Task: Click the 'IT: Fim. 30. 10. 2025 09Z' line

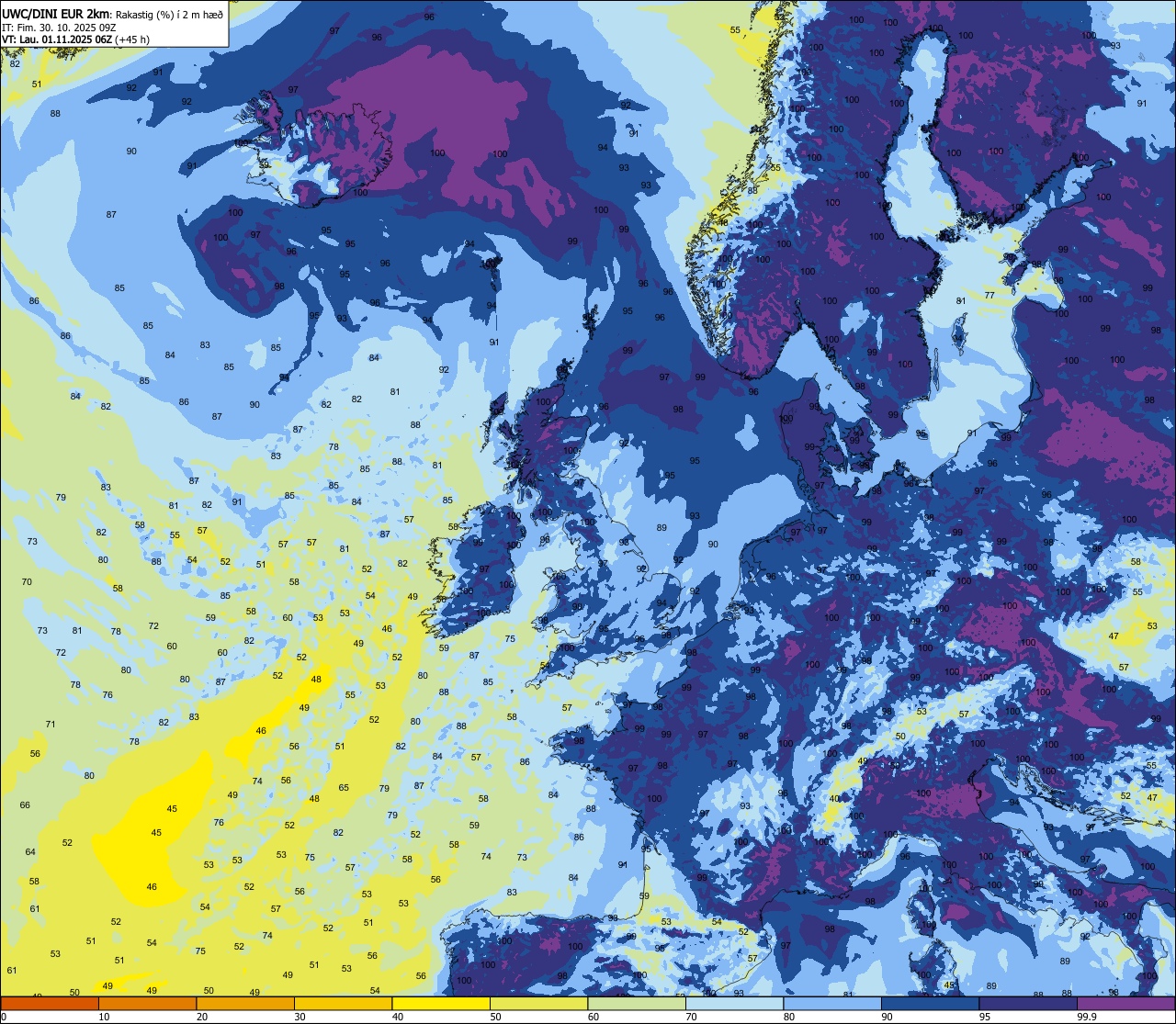Action: (x=59, y=26)
